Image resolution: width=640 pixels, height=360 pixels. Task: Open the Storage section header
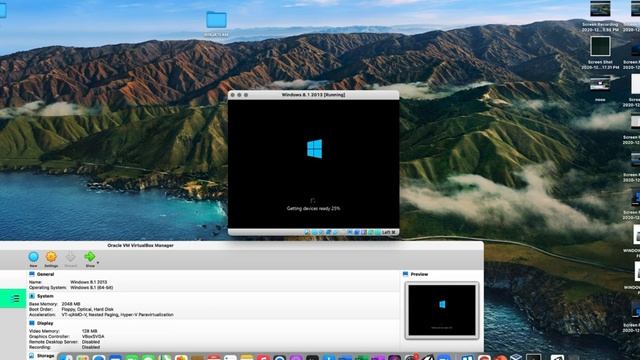click(45, 356)
